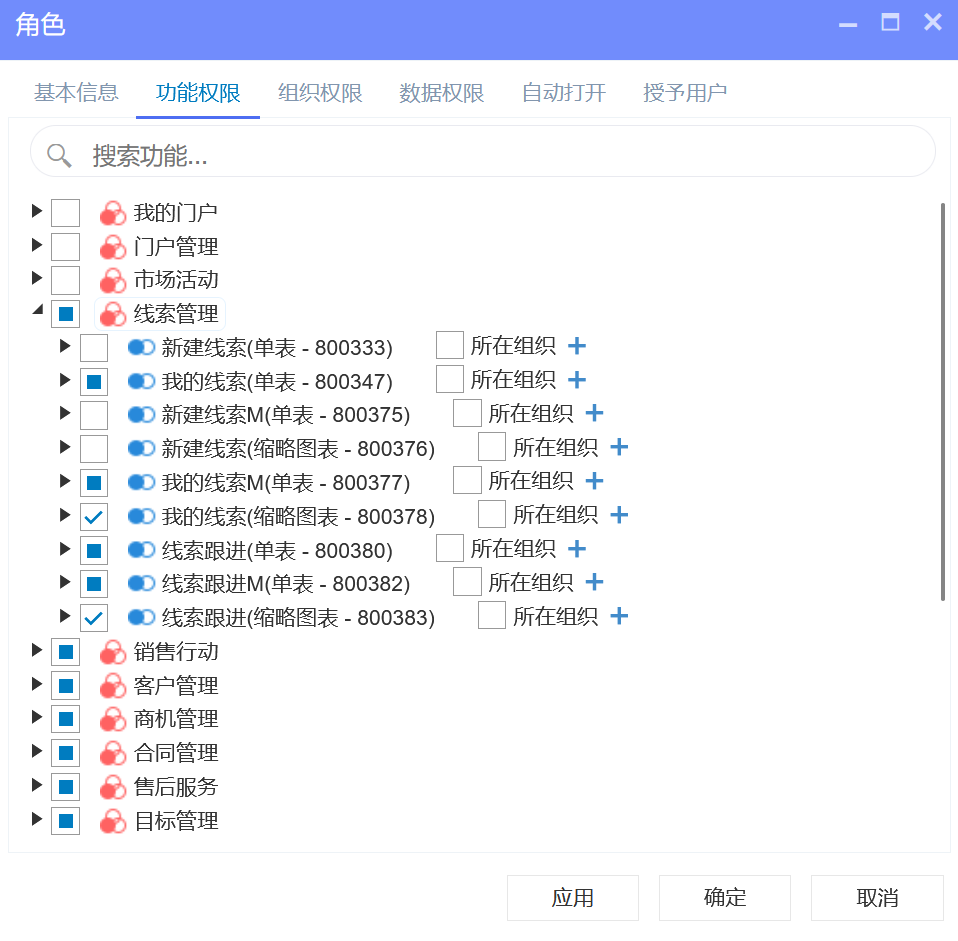Expand the 市场活动 tree node
Image resolution: width=958 pixels, height=941 pixels.
click(38, 280)
